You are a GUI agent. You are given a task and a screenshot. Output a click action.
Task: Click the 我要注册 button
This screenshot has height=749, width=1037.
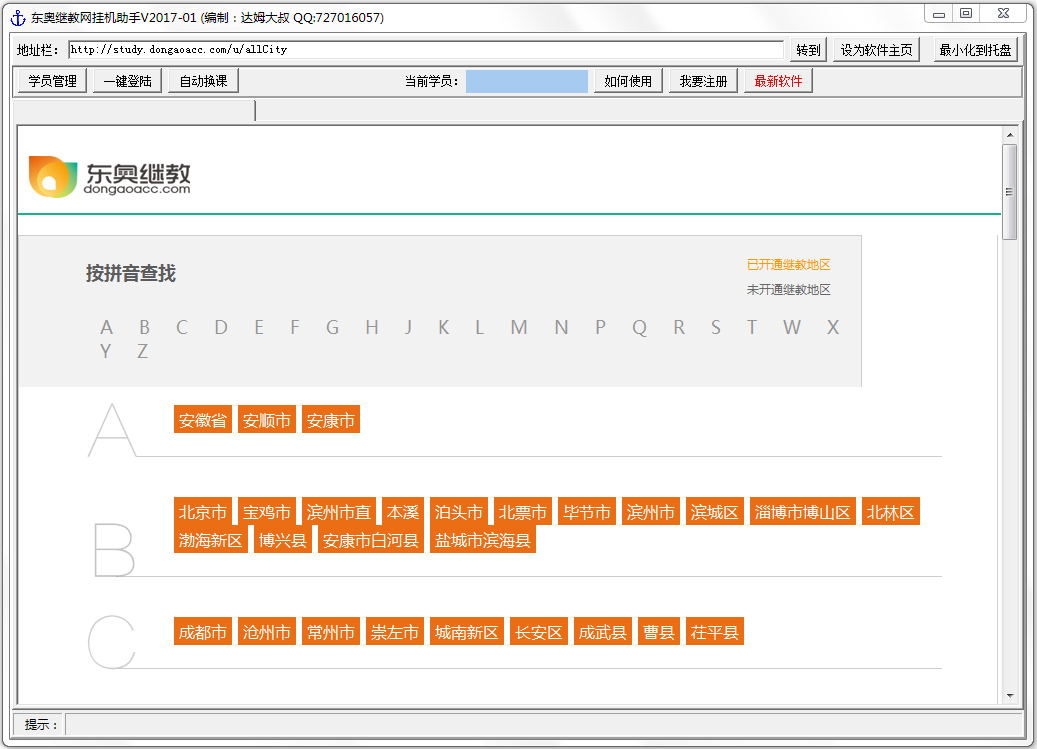pos(703,81)
